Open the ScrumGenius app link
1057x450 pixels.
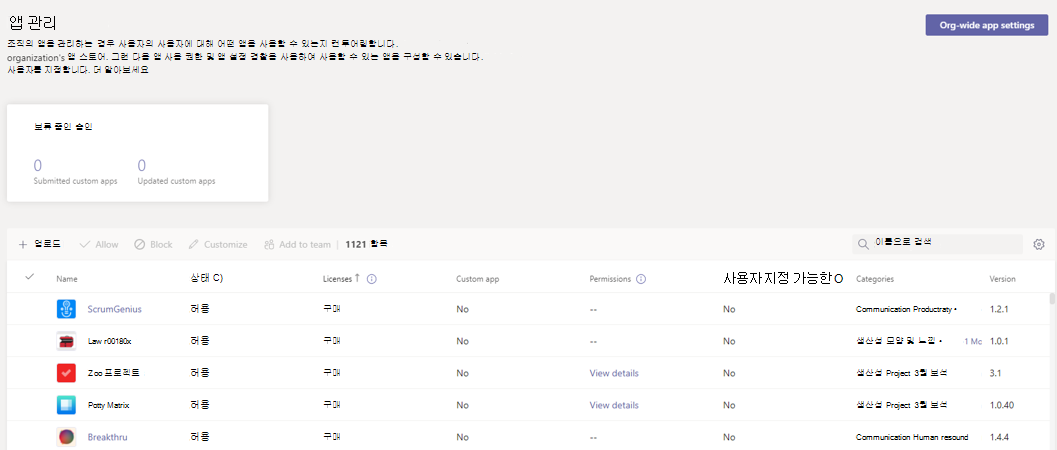[115, 309]
